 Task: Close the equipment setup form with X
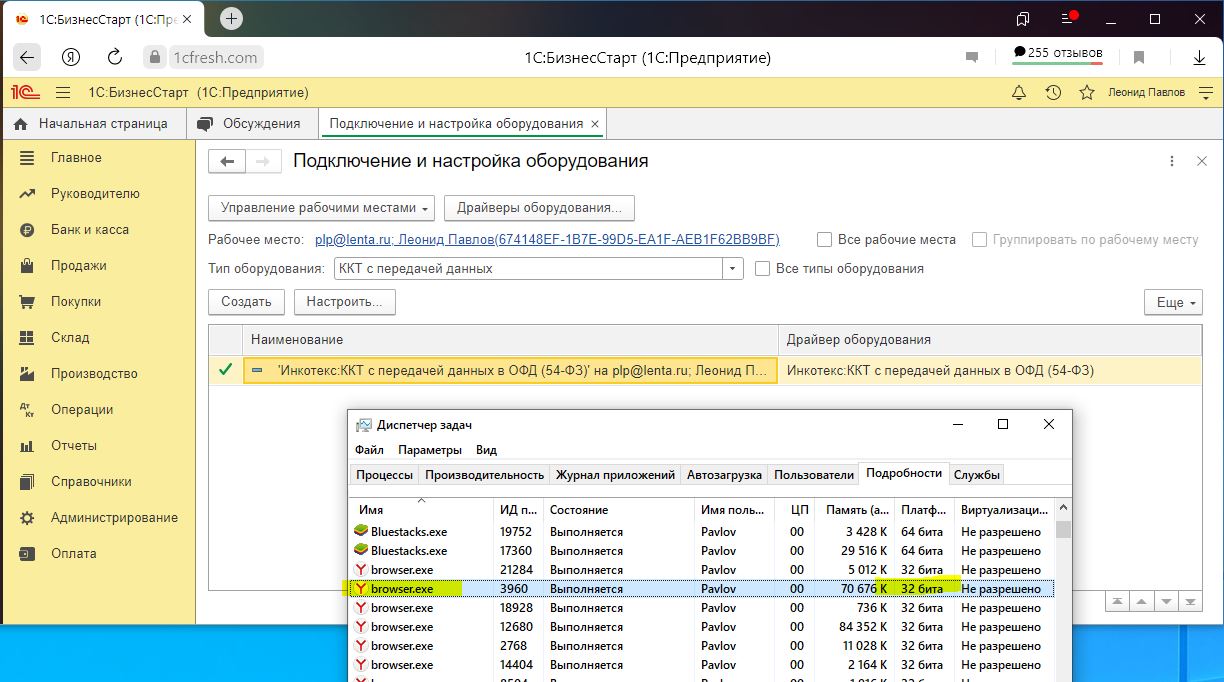pos(1201,161)
